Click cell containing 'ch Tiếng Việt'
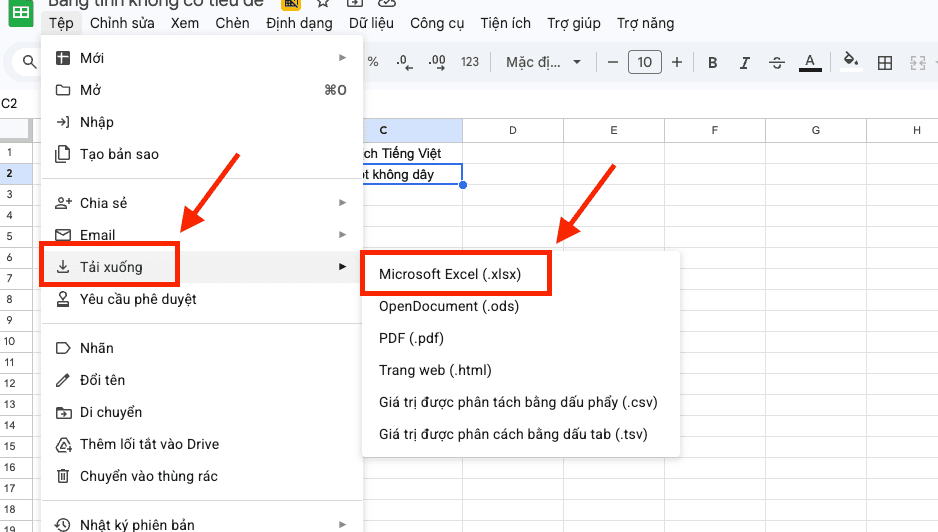938x532 pixels. pyautogui.click(x=413, y=153)
